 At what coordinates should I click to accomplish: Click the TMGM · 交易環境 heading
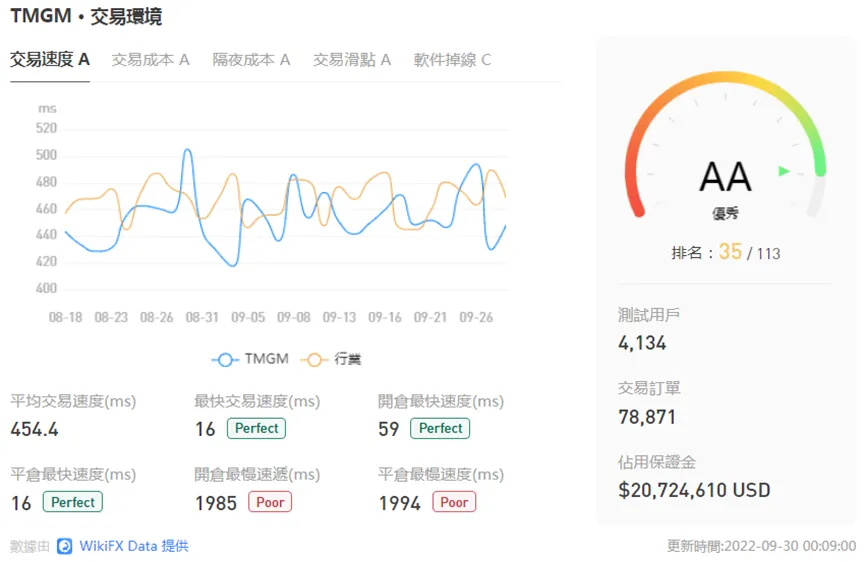pos(86,16)
